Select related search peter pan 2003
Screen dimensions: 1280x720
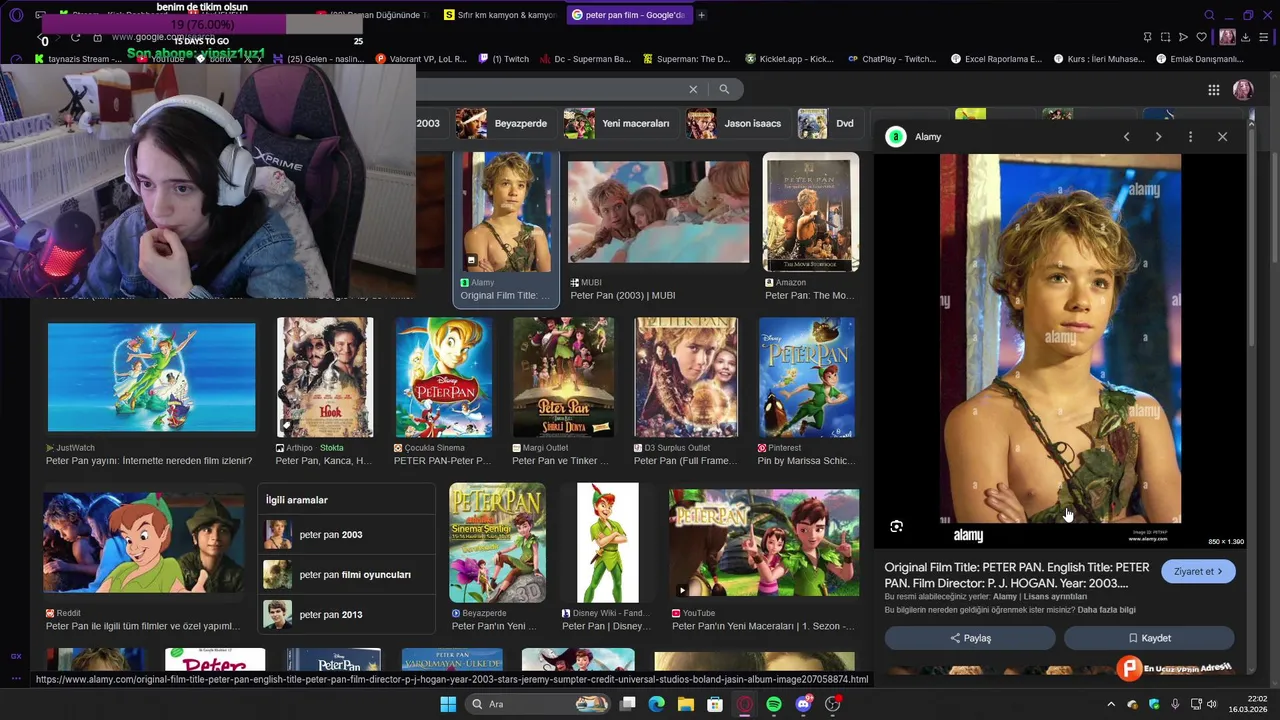click(x=346, y=535)
